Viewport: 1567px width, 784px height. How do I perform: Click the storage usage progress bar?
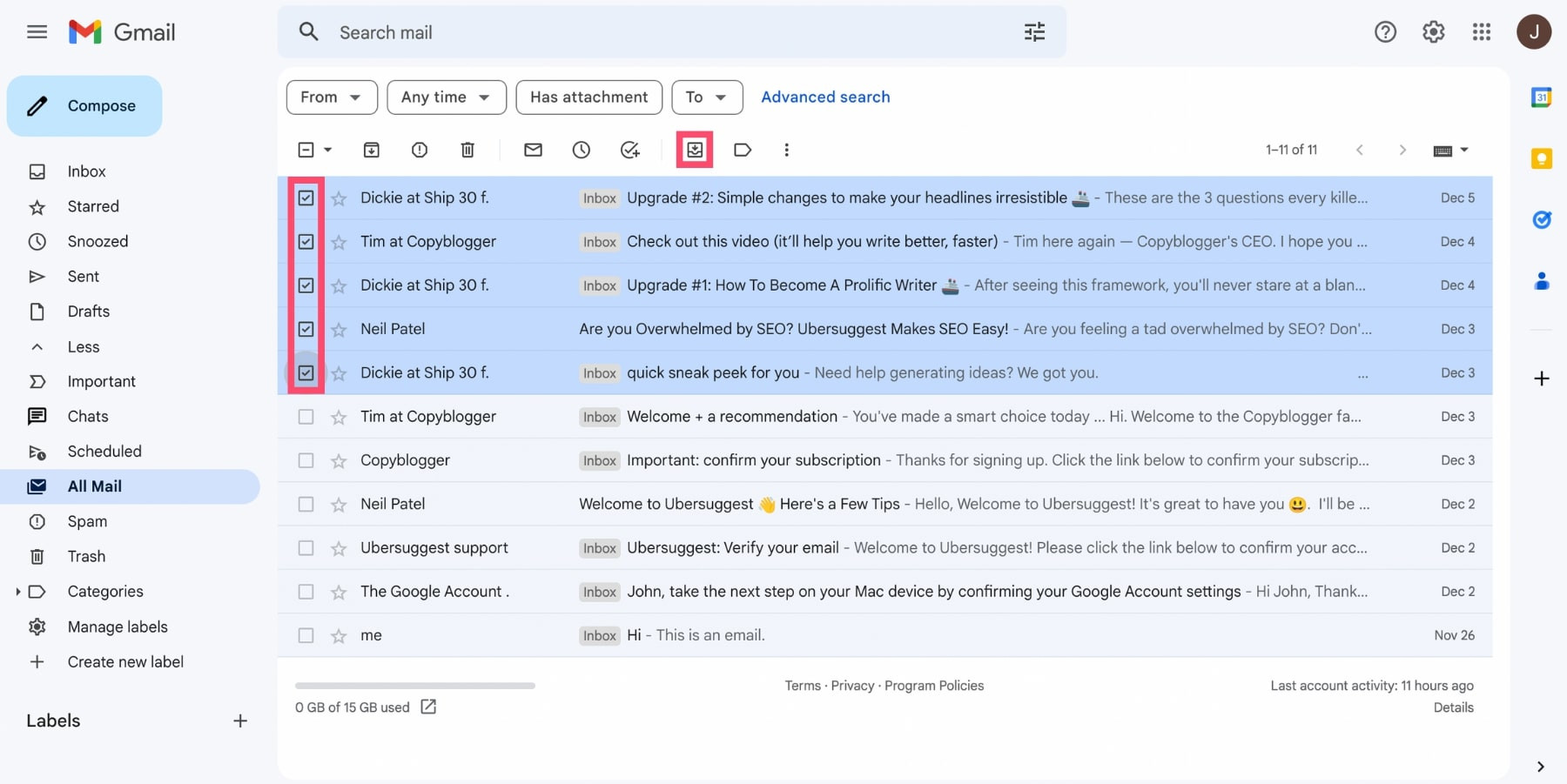point(414,686)
